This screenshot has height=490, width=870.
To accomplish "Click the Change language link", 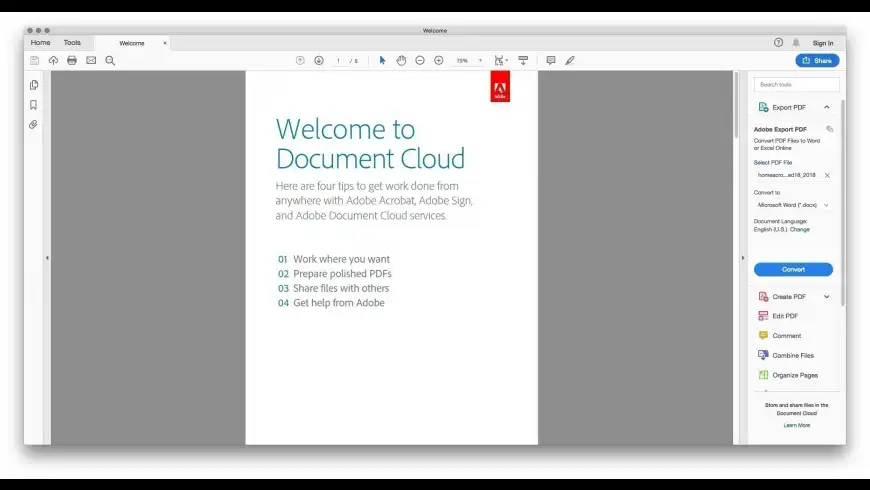I will 800,230.
